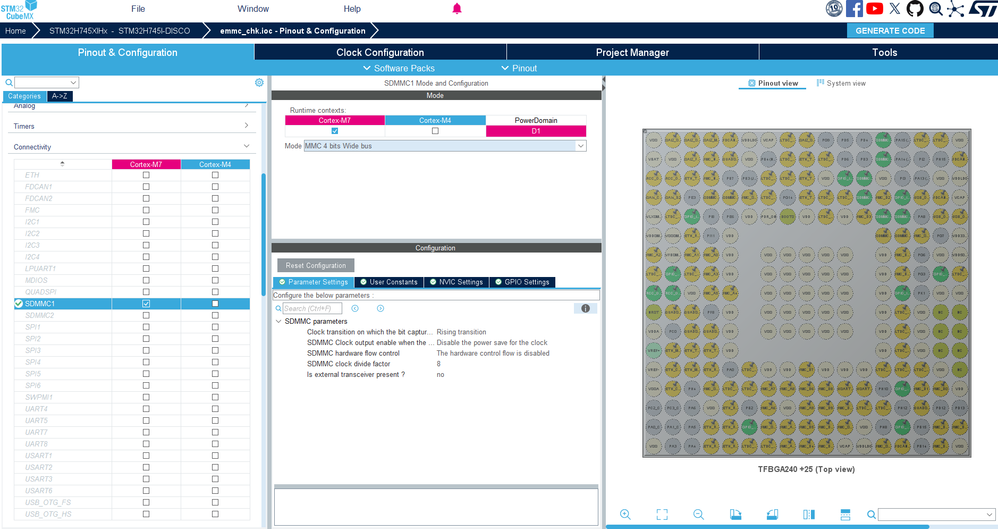998x529 pixels.
Task: Click the parameter info icon
Action: coord(585,308)
